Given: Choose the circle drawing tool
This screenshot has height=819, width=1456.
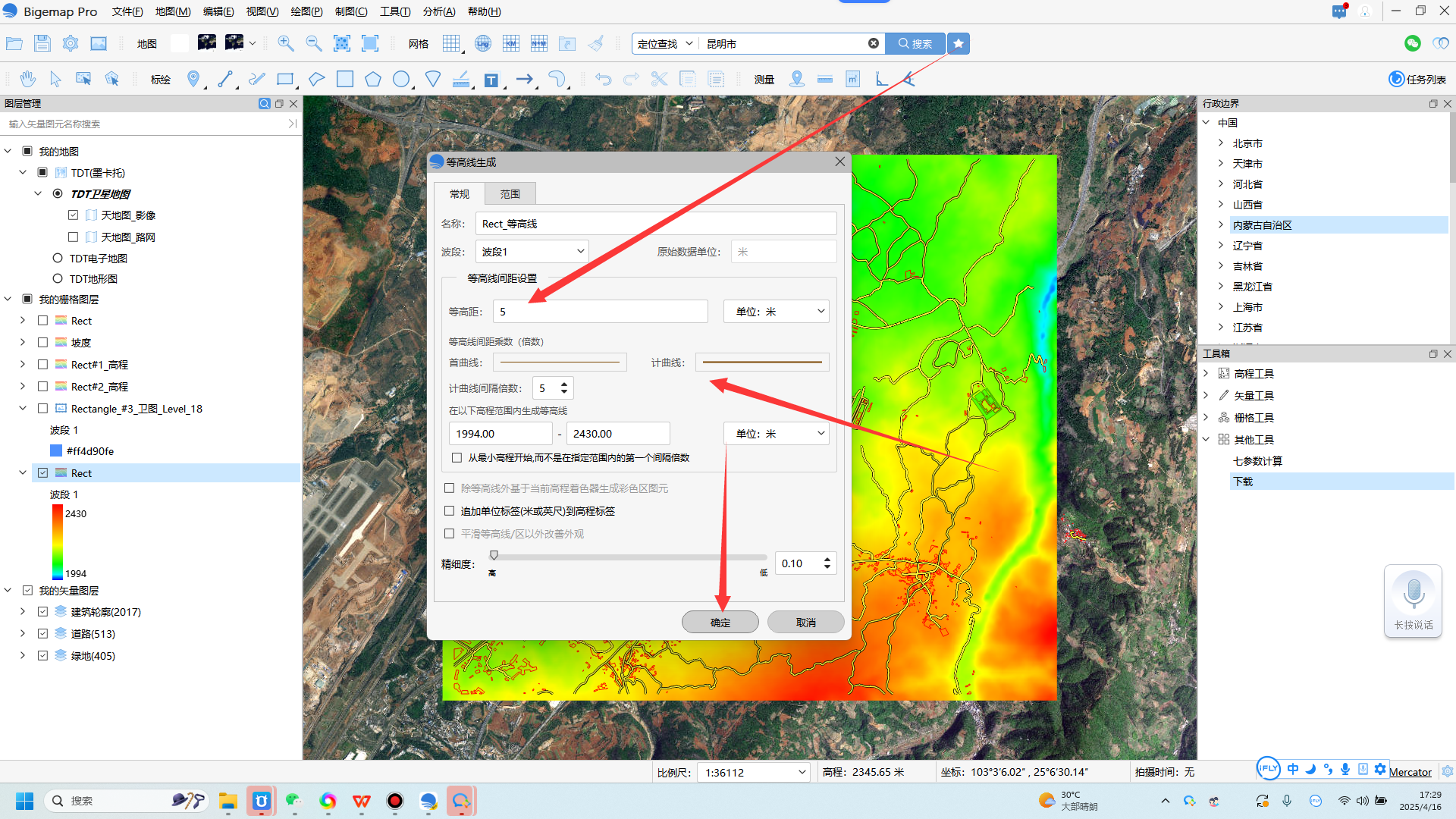Looking at the screenshot, I should tap(401, 79).
